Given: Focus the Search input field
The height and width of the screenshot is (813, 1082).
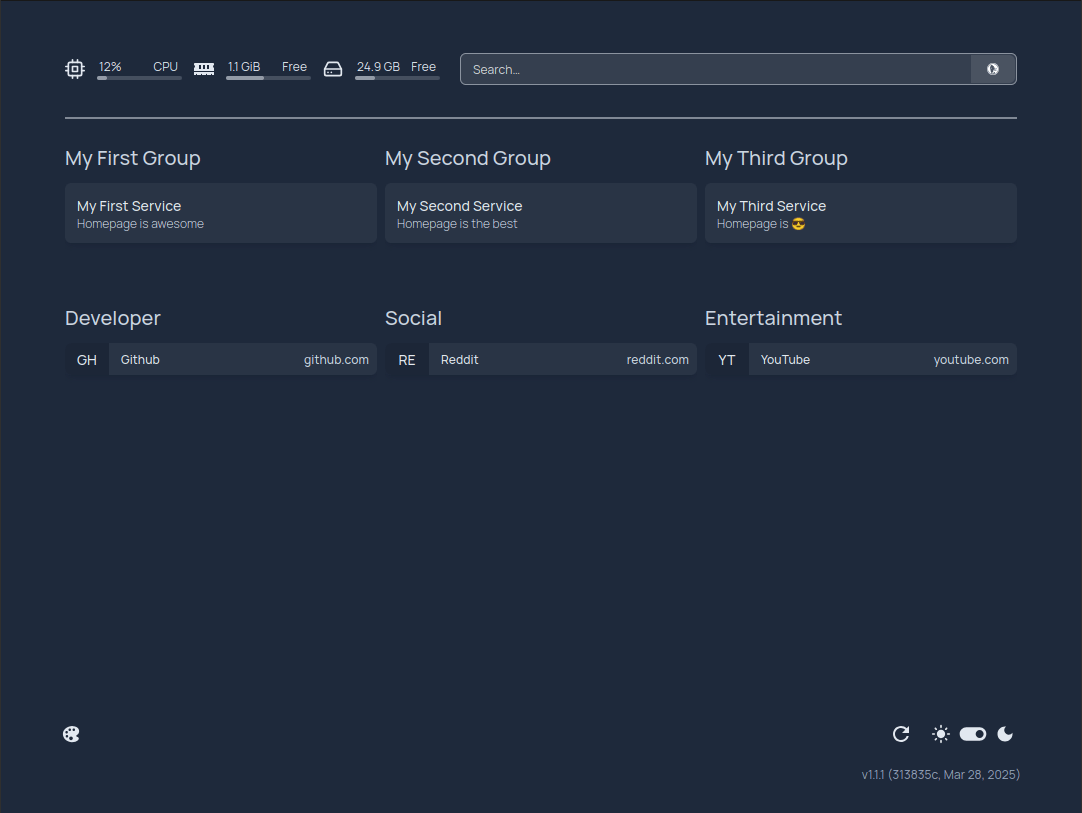Looking at the screenshot, I should 715,69.
